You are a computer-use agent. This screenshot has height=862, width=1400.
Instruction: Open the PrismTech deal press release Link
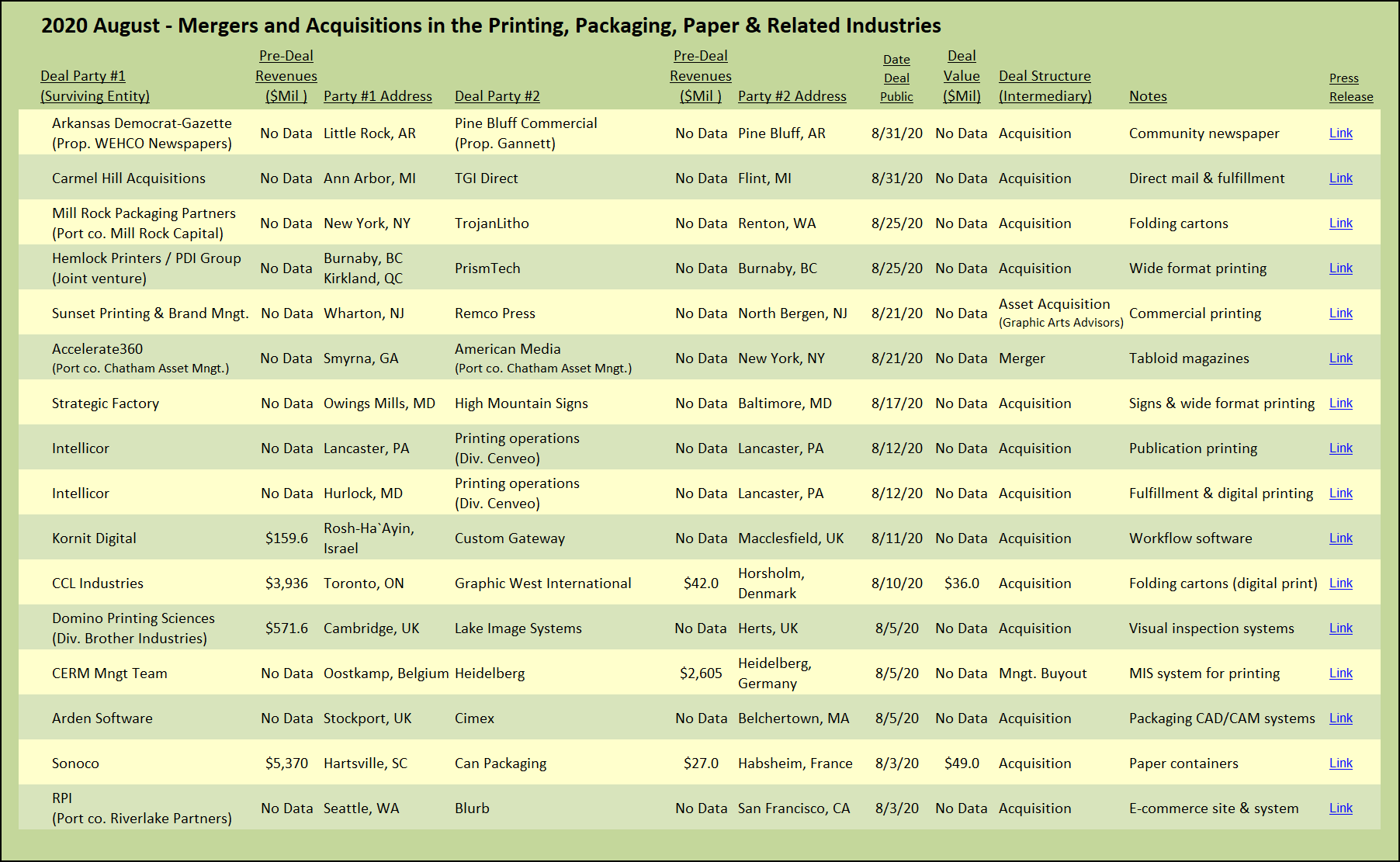click(1340, 268)
